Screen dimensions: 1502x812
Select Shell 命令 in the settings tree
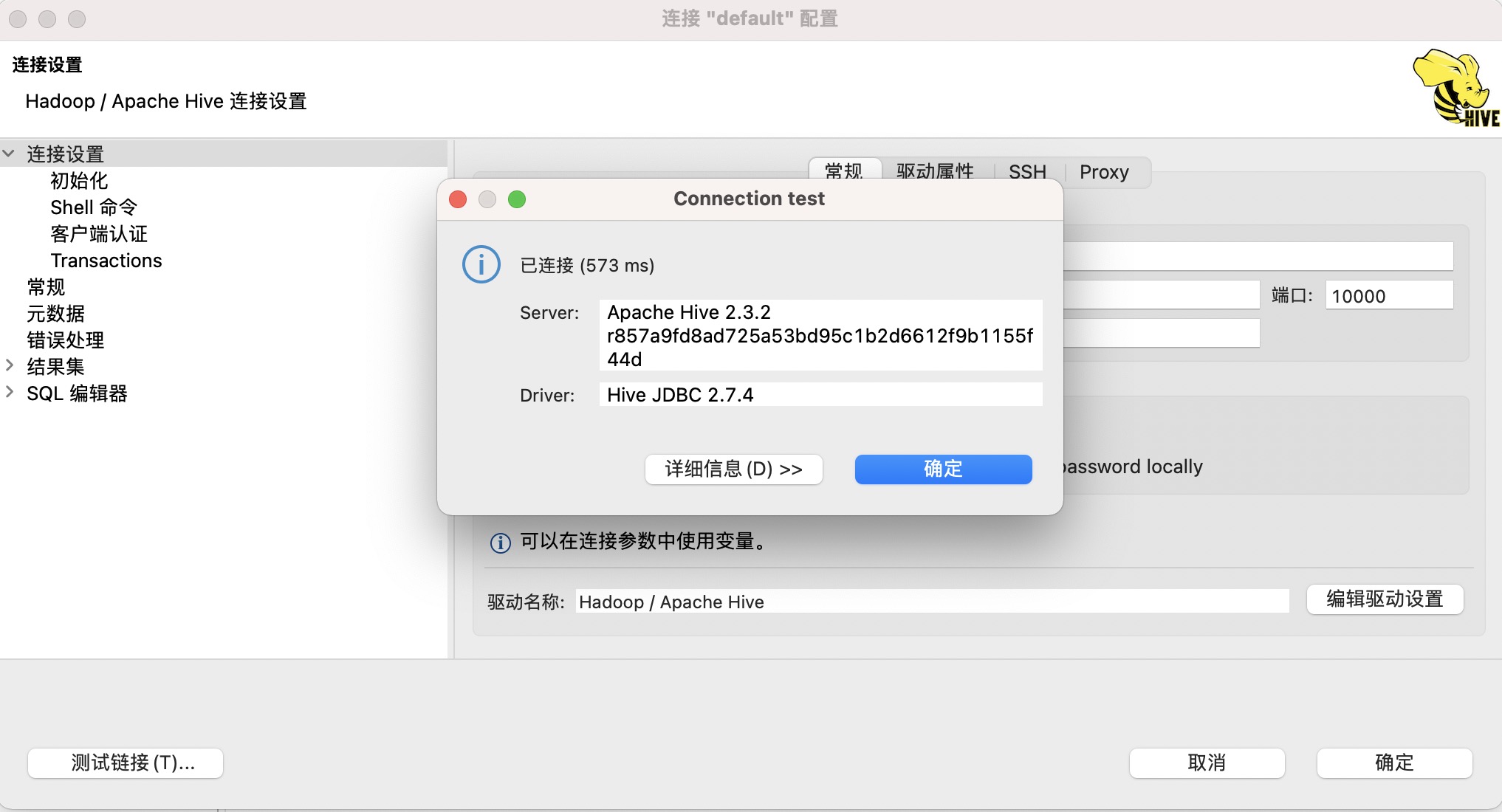94,207
